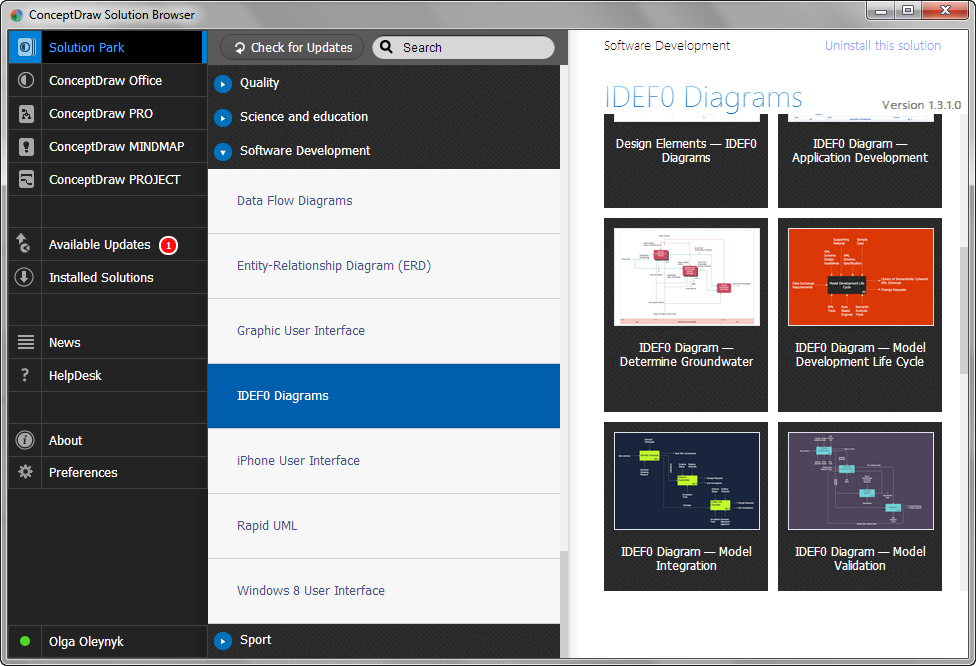Click in the Search field
The height and width of the screenshot is (666, 976).
[470, 47]
